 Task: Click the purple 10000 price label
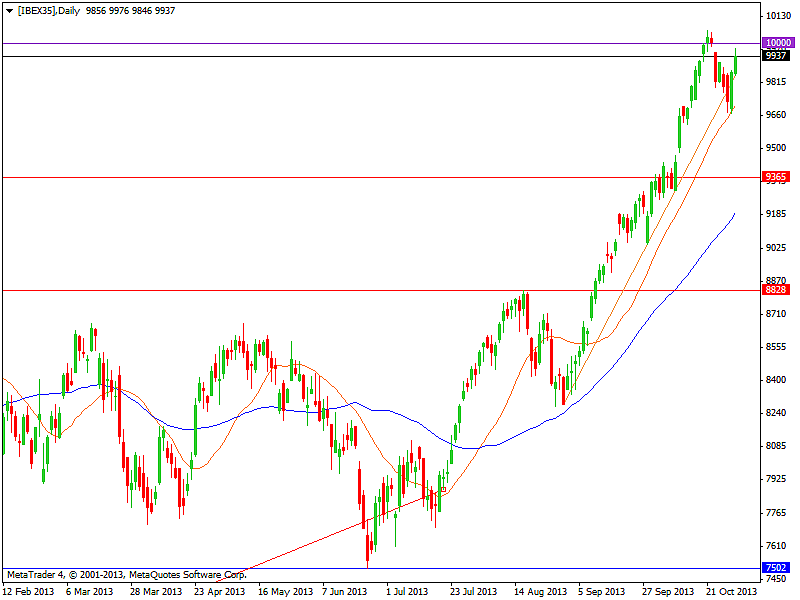pyautogui.click(x=778, y=43)
